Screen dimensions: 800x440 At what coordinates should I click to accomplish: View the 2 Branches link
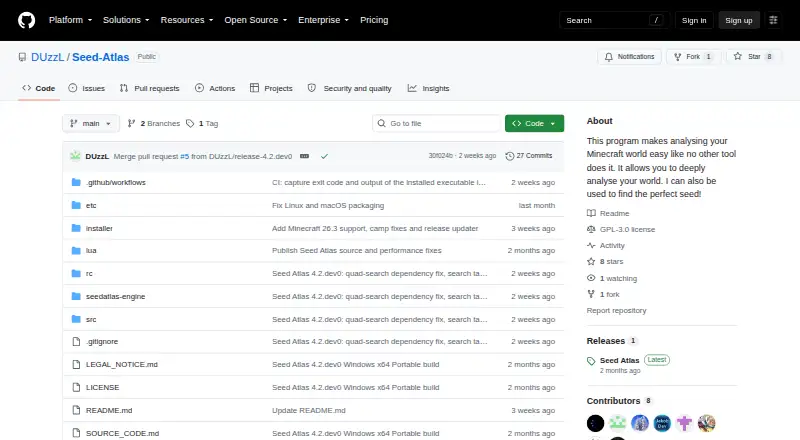click(x=154, y=124)
